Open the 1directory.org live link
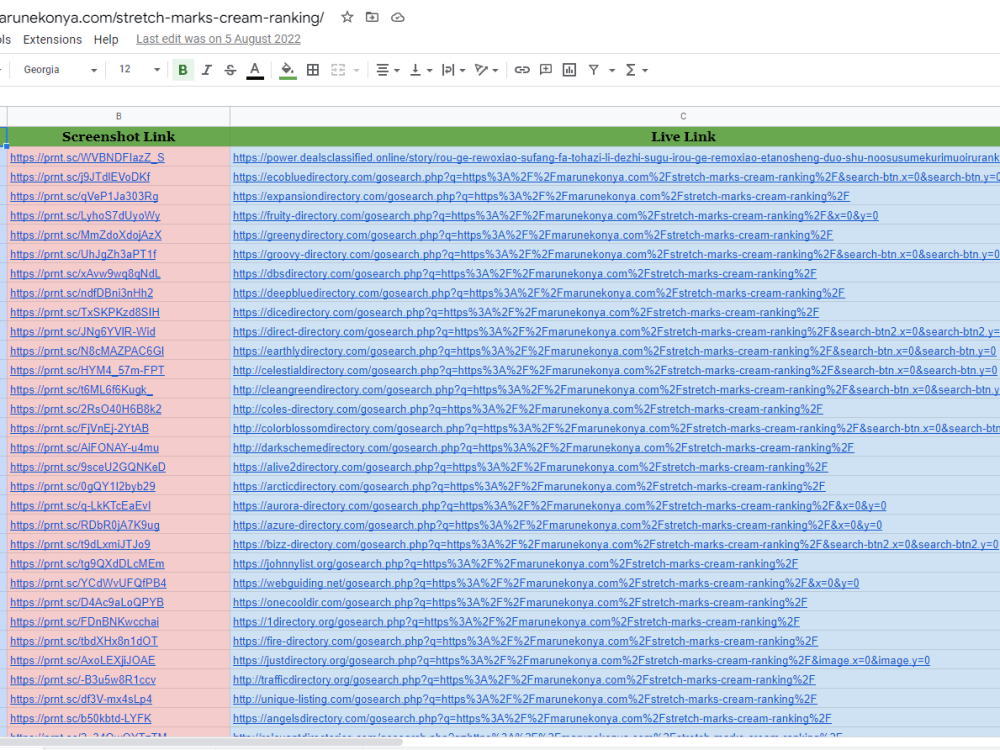The width and height of the screenshot is (1000, 750). click(x=517, y=622)
